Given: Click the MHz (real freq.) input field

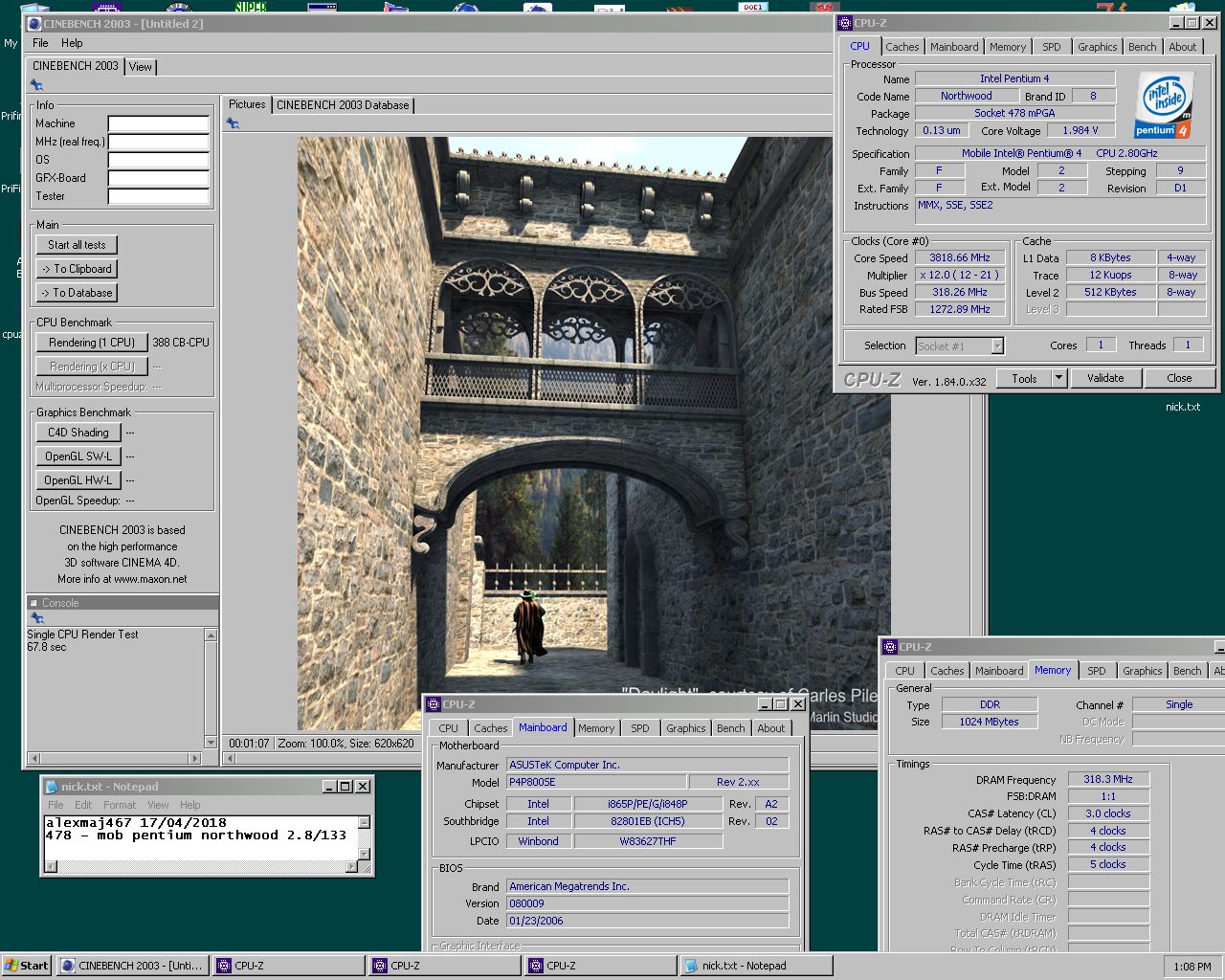Looking at the screenshot, I should coord(158,142).
